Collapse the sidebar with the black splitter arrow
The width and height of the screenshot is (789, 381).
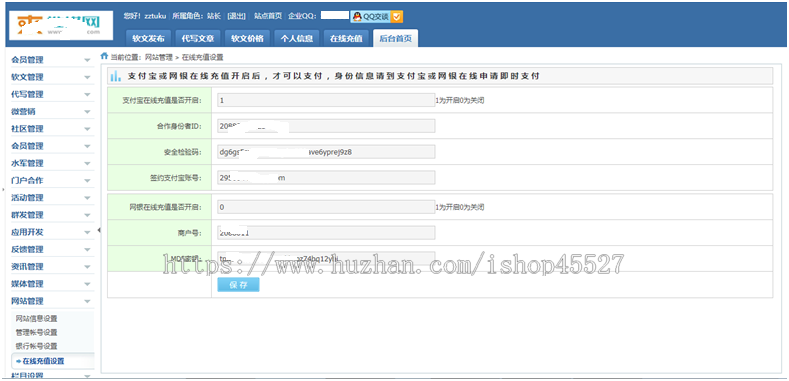pos(99,230)
